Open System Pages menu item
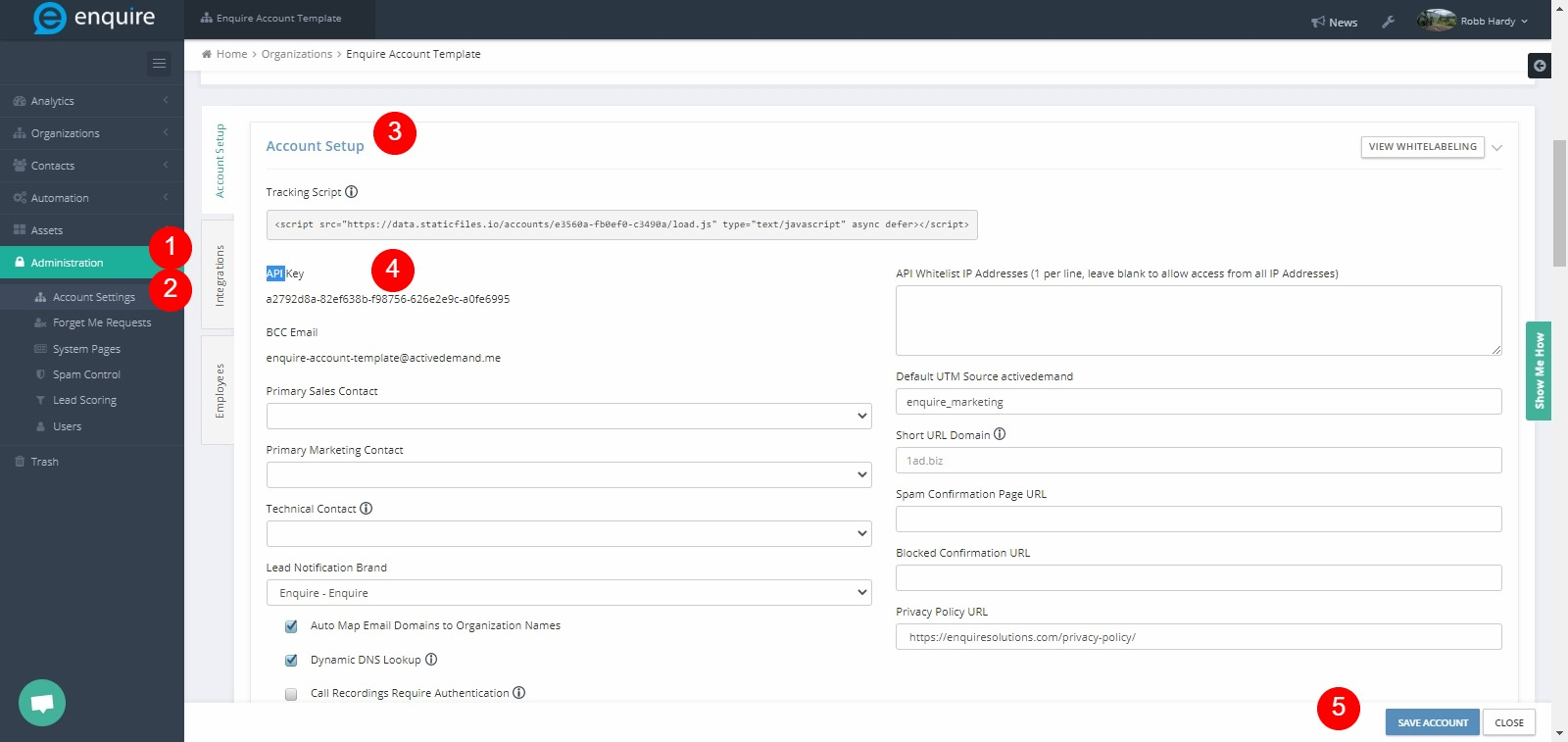Image resolution: width=1568 pixels, height=742 pixels. click(86, 349)
